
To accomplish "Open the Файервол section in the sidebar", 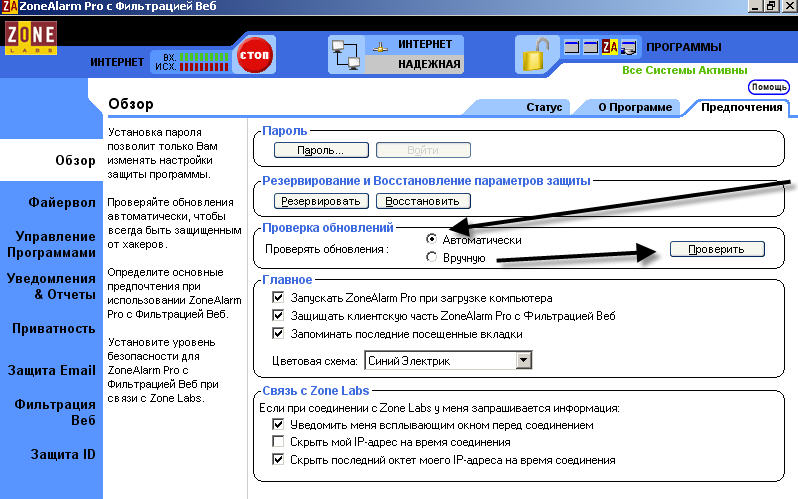I will click(x=62, y=203).
